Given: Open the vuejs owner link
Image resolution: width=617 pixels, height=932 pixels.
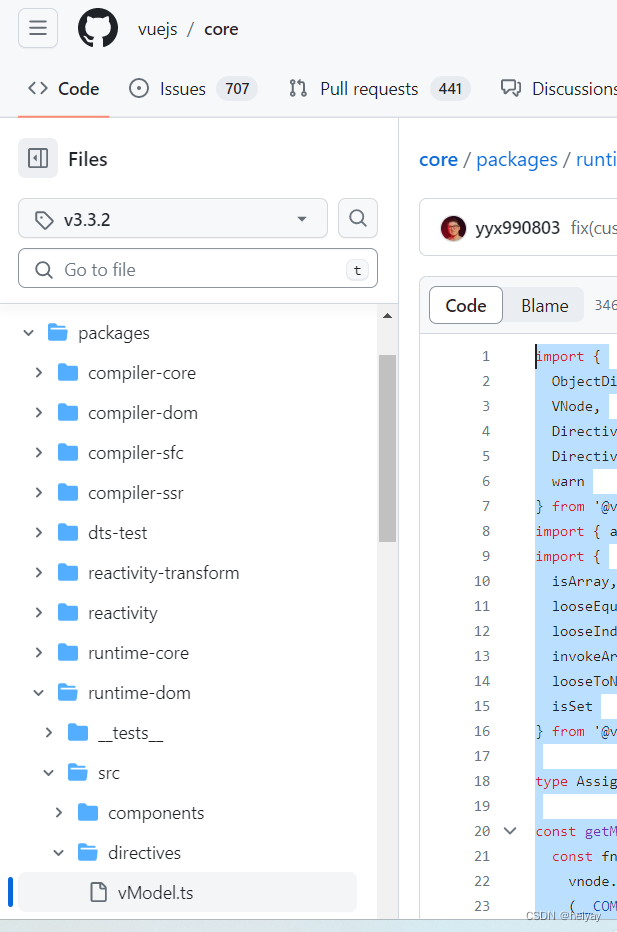Looking at the screenshot, I should (x=158, y=29).
